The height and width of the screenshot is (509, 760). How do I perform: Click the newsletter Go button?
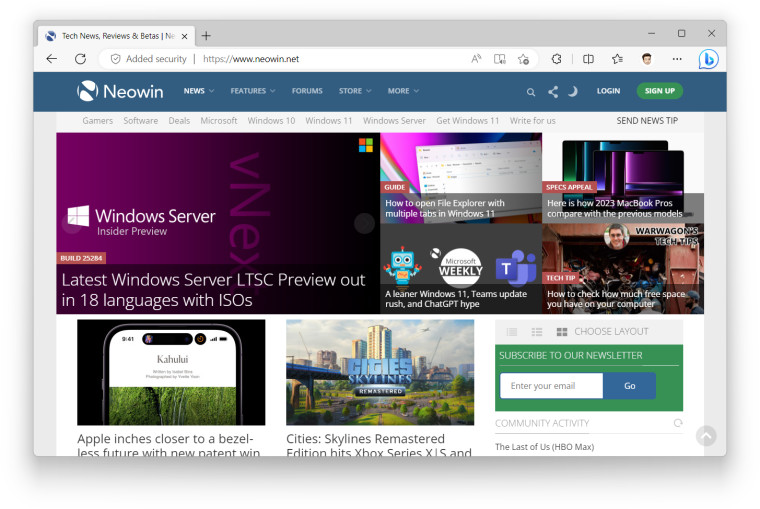[629, 386]
